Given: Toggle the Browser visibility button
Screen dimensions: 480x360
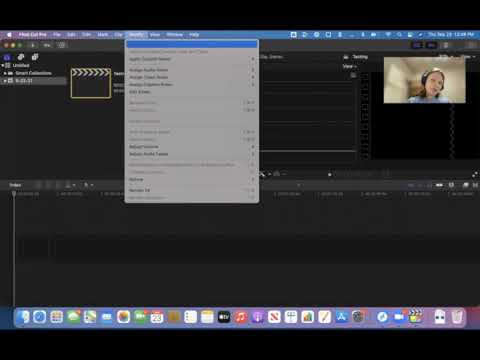Looking at the screenshot, I should 417,45.
